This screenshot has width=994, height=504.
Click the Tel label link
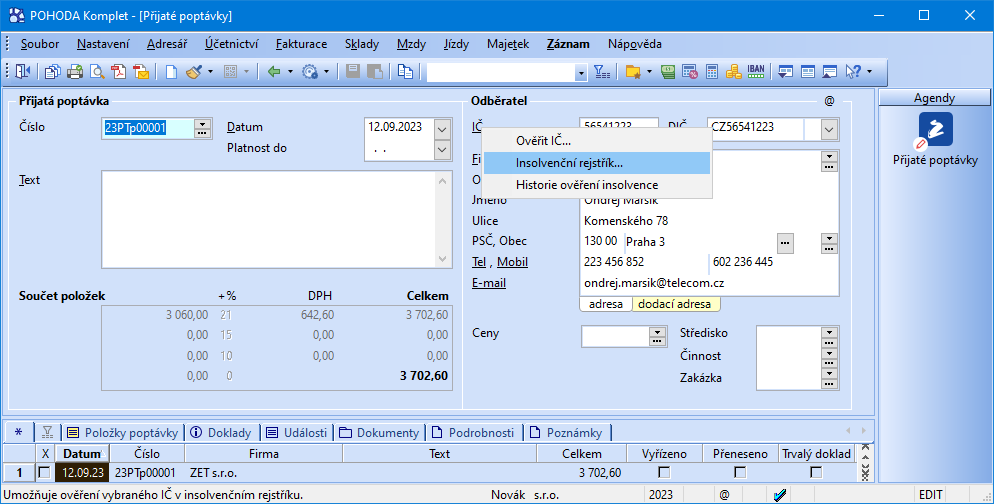[479, 262]
